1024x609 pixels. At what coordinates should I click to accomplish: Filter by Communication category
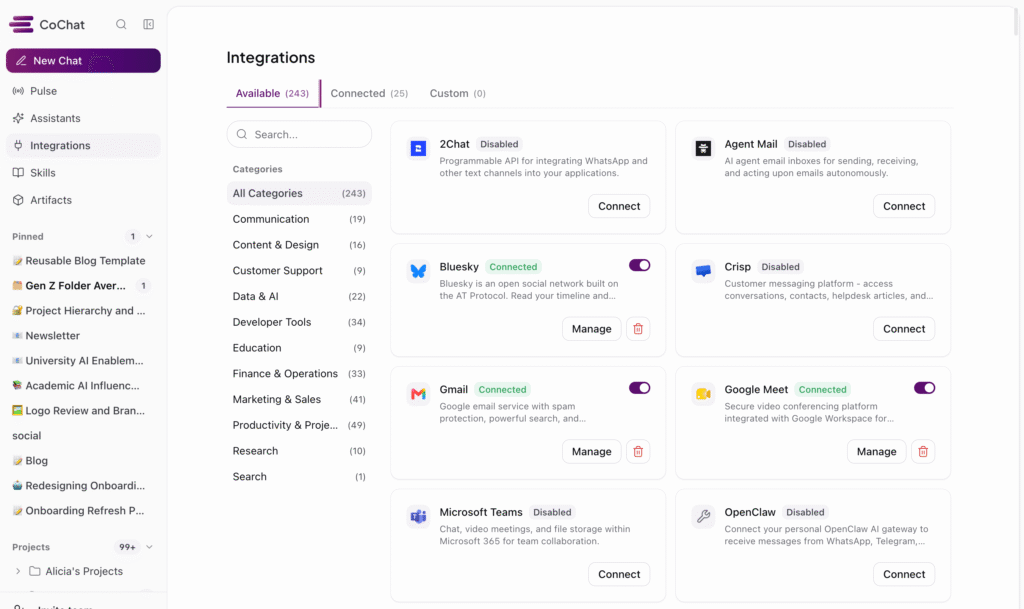pyautogui.click(x=299, y=219)
